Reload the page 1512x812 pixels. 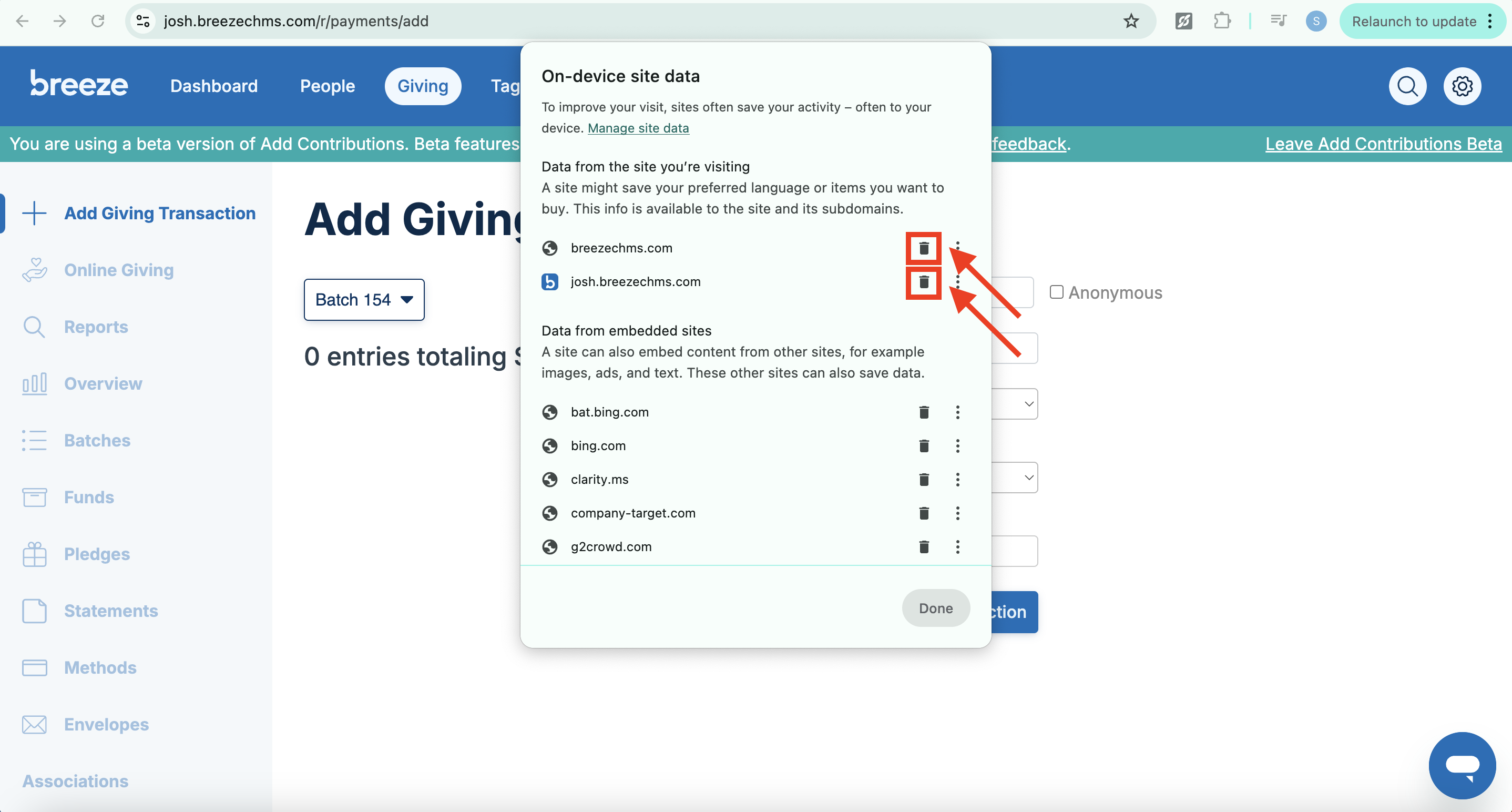coord(98,21)
